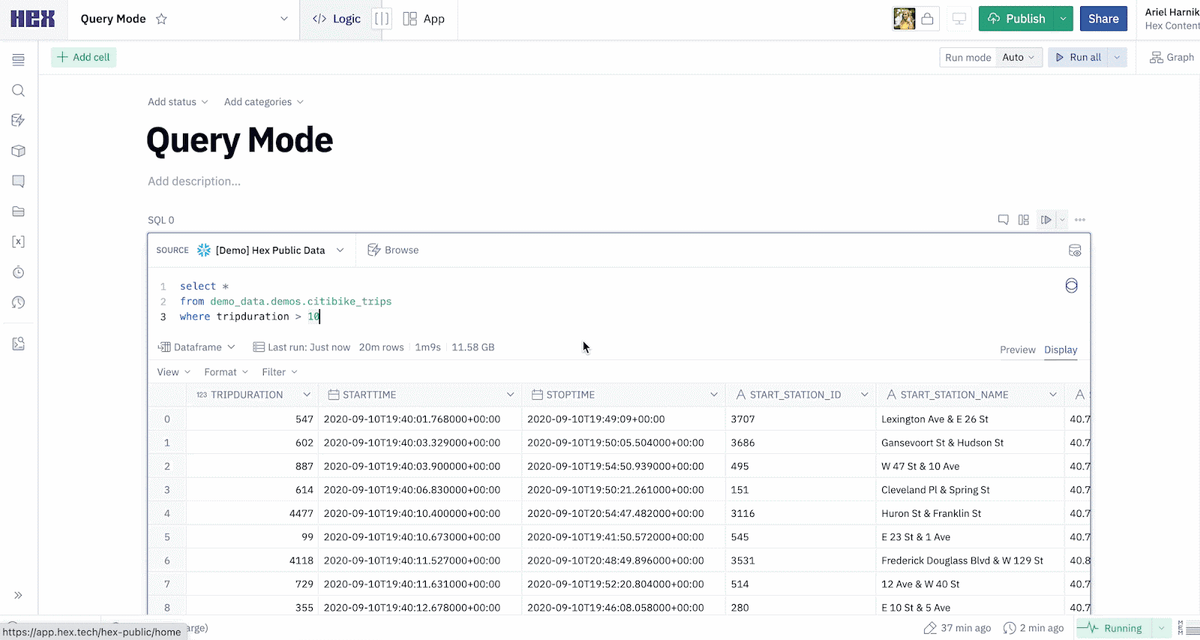Toggle the split view between Logic and App
1200x640 pixels.
pyautogui.click(x=382, y=19)
